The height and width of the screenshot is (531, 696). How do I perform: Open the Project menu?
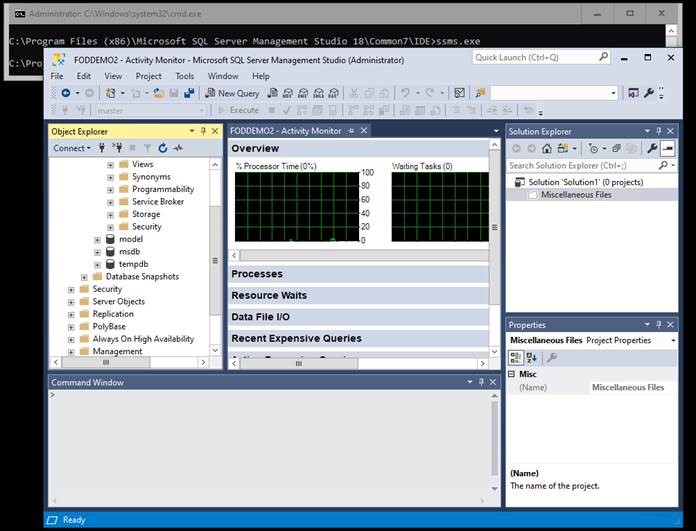tap(148, 76)
